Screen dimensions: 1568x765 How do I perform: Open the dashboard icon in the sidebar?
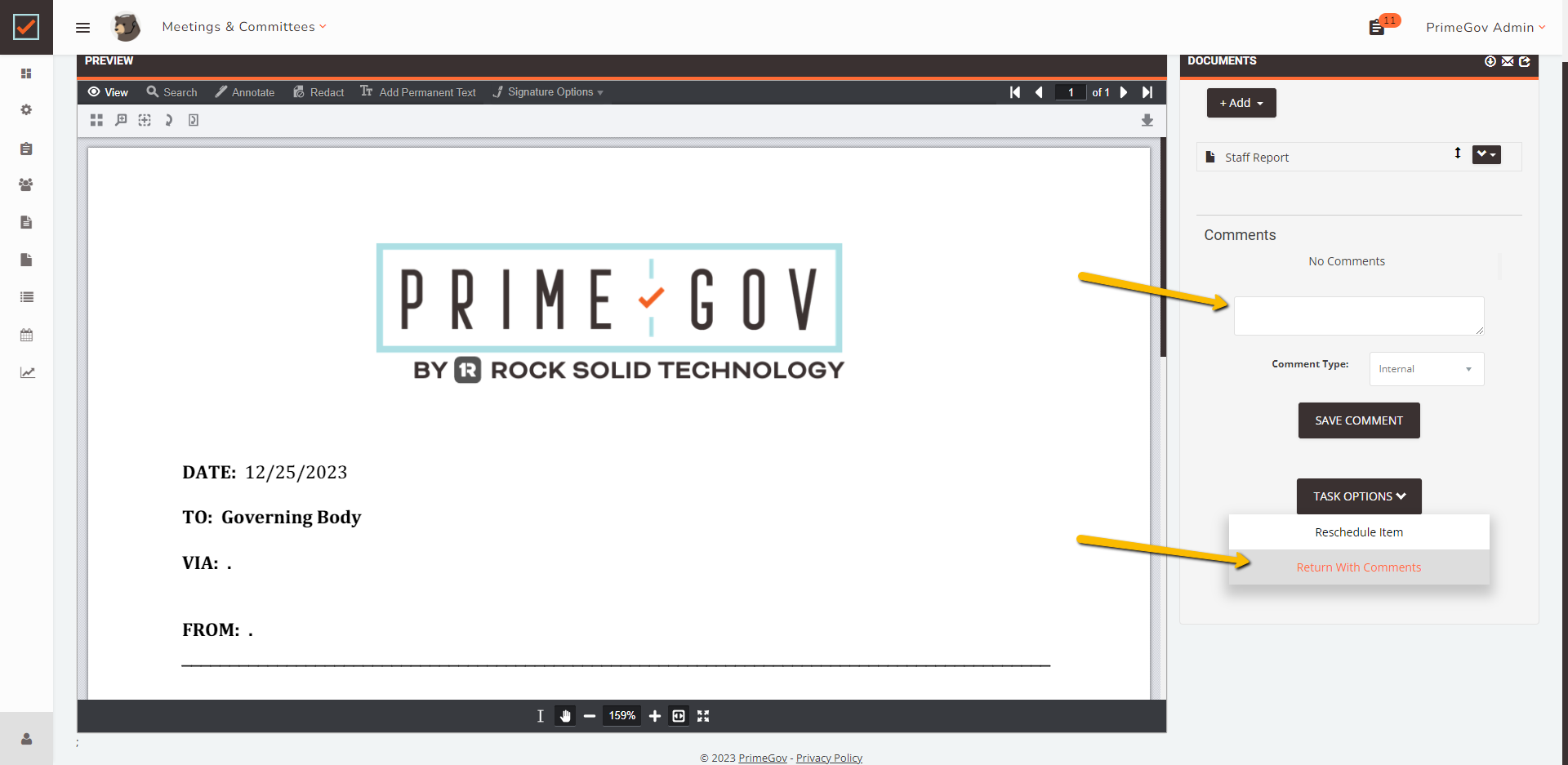pyautogui.click(x=26, y=73)
